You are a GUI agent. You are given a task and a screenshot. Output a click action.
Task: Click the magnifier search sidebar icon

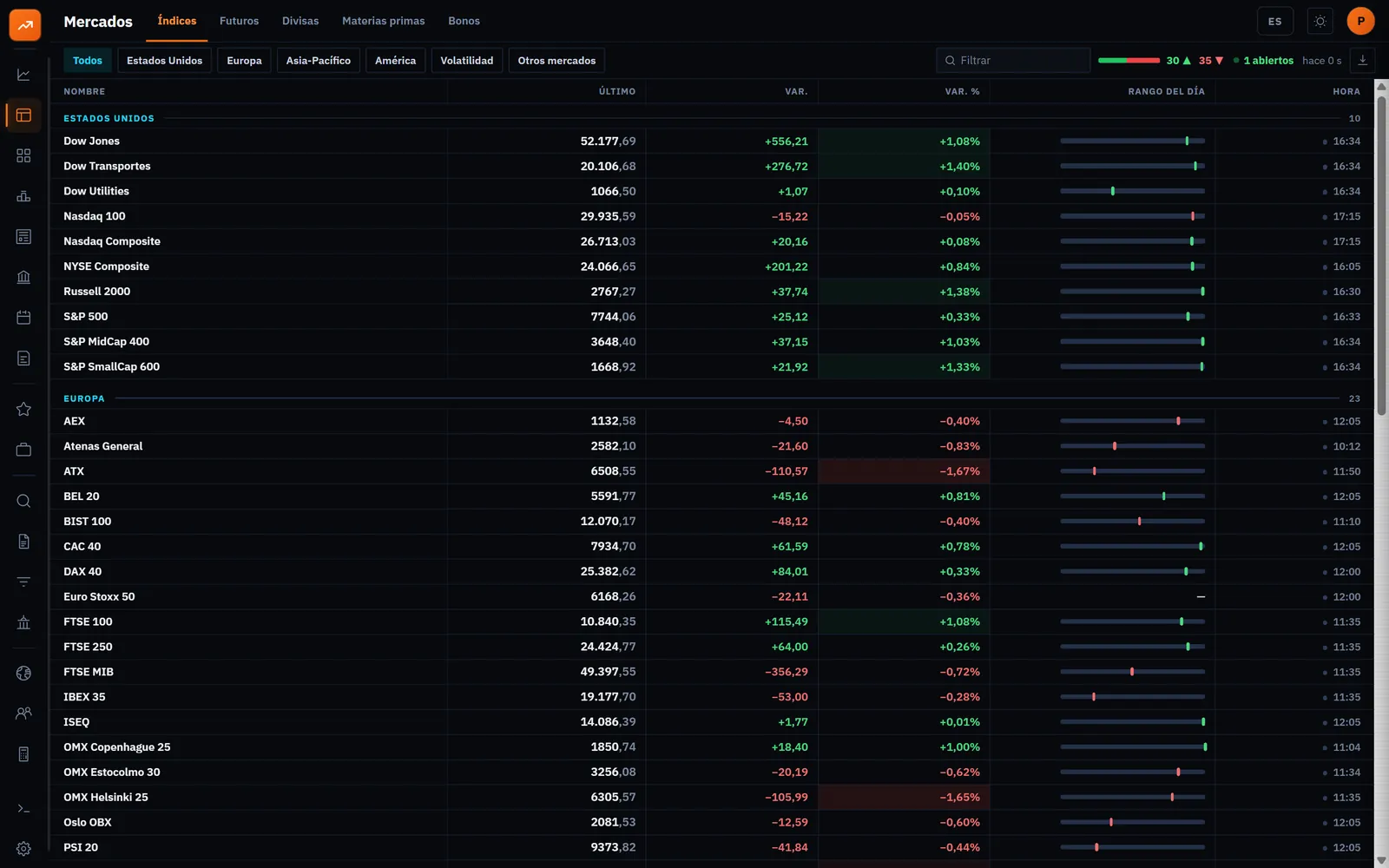(23, 501)
